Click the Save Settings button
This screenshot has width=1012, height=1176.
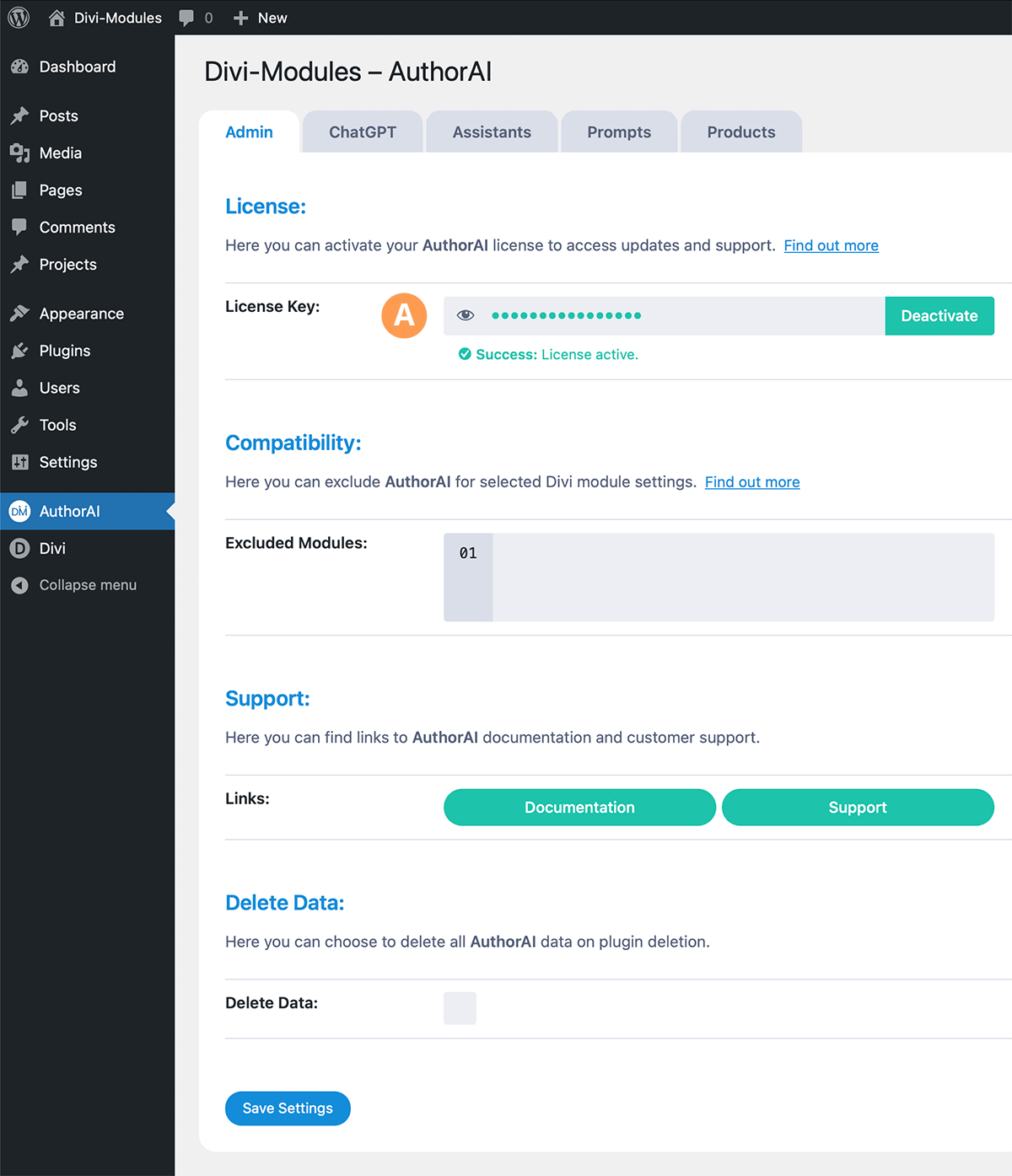(x=288, y=1109)
